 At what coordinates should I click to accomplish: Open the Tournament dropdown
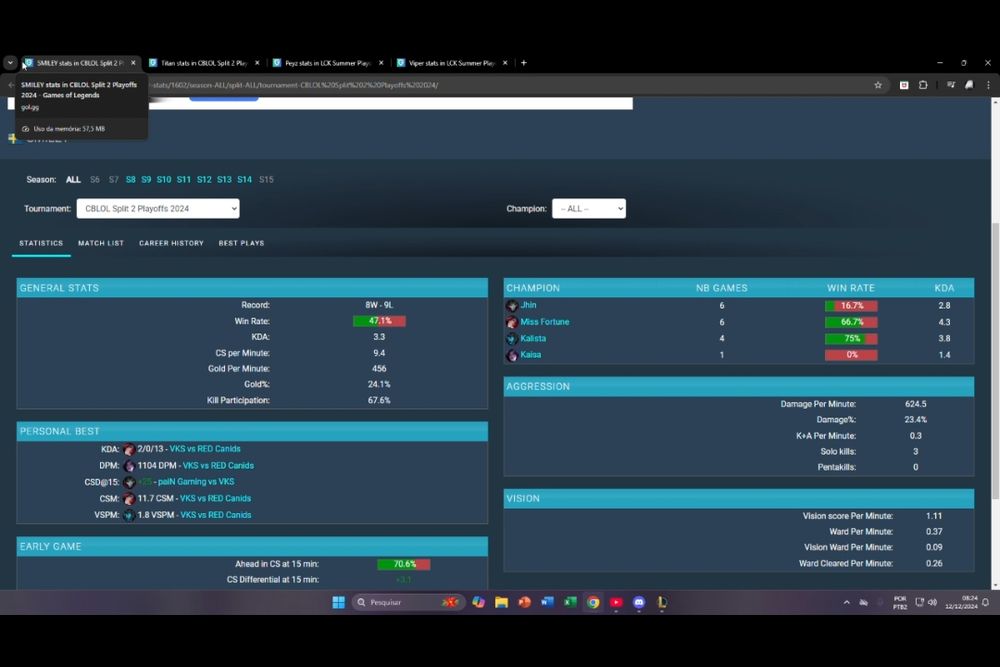click(158, 209)
